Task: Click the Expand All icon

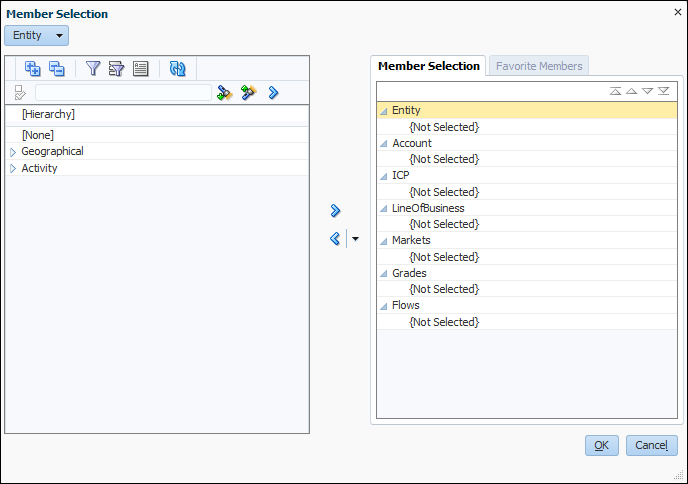Action: [x=32, y=69]
